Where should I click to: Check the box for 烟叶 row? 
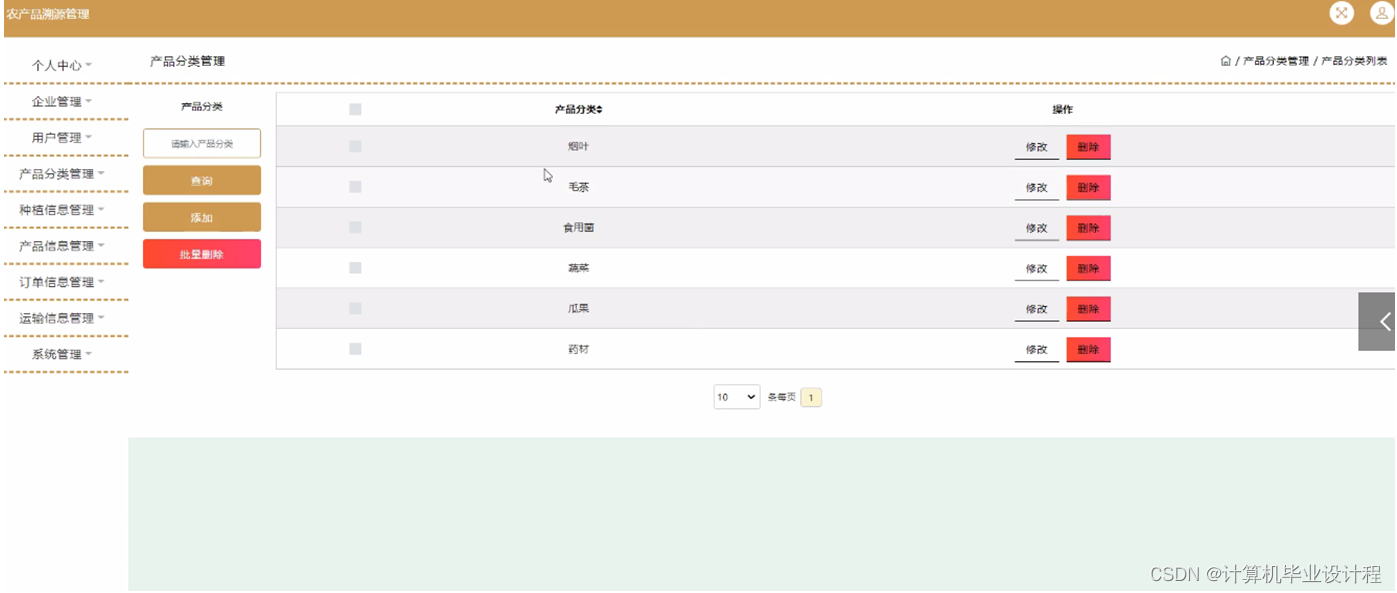pos(355,146)
